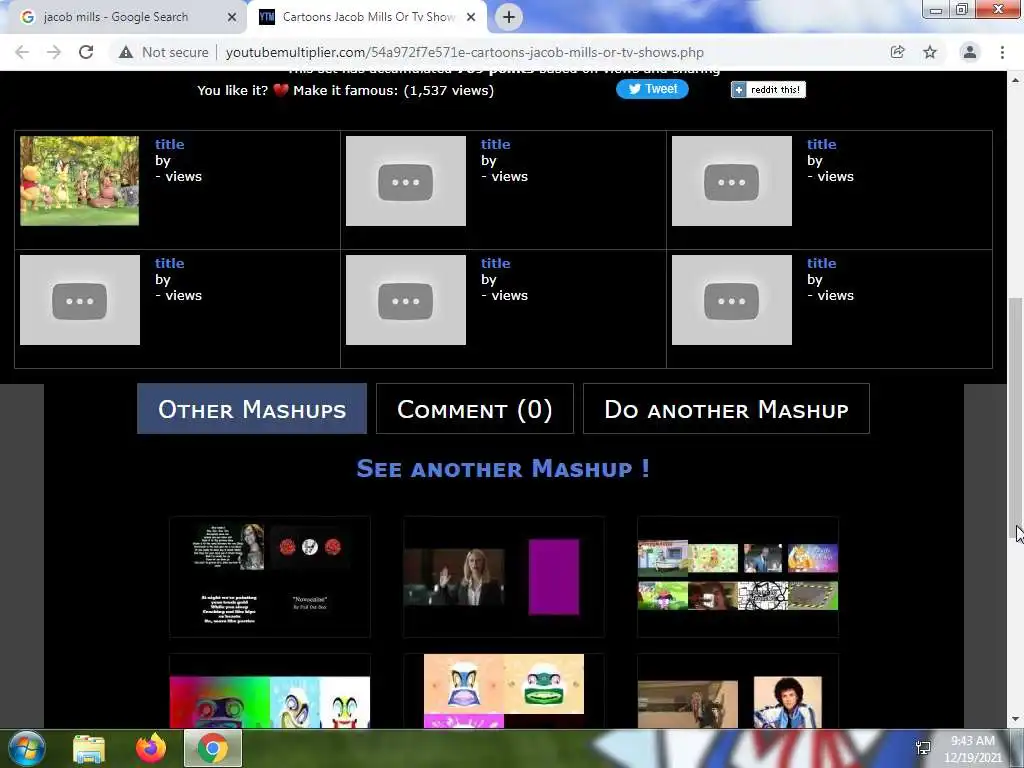Open the Winnie the Pooh video thumbnail

(x=80, y=181)
